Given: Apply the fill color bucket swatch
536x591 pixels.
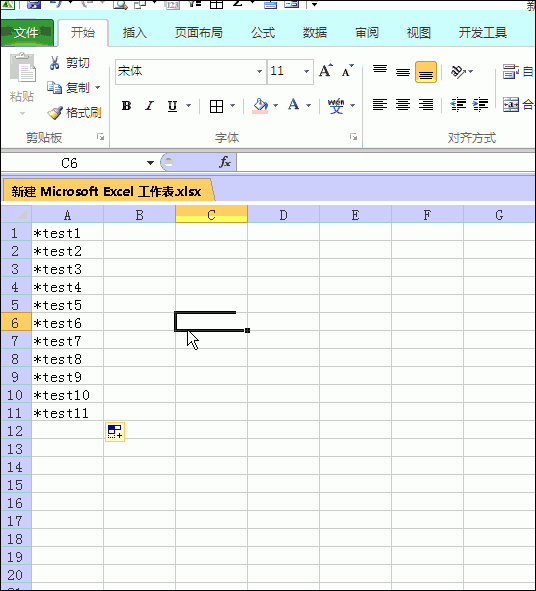Looking at the screenshot, I should point(260,106).
